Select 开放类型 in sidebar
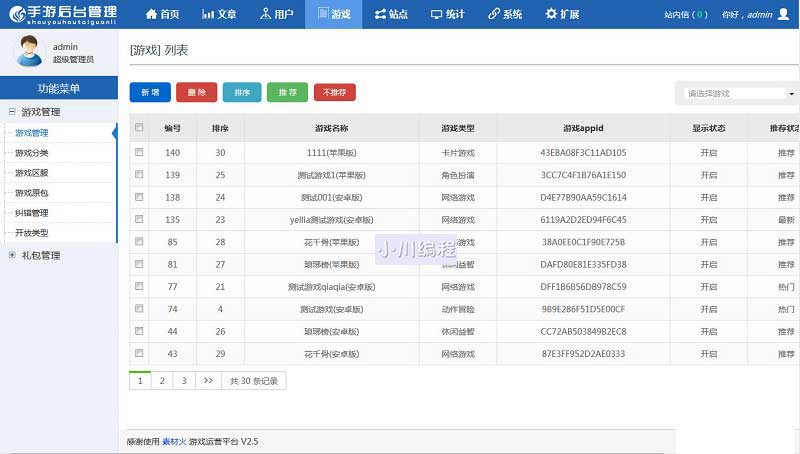Screen dimensions: 800x454 tap(32, 233)
